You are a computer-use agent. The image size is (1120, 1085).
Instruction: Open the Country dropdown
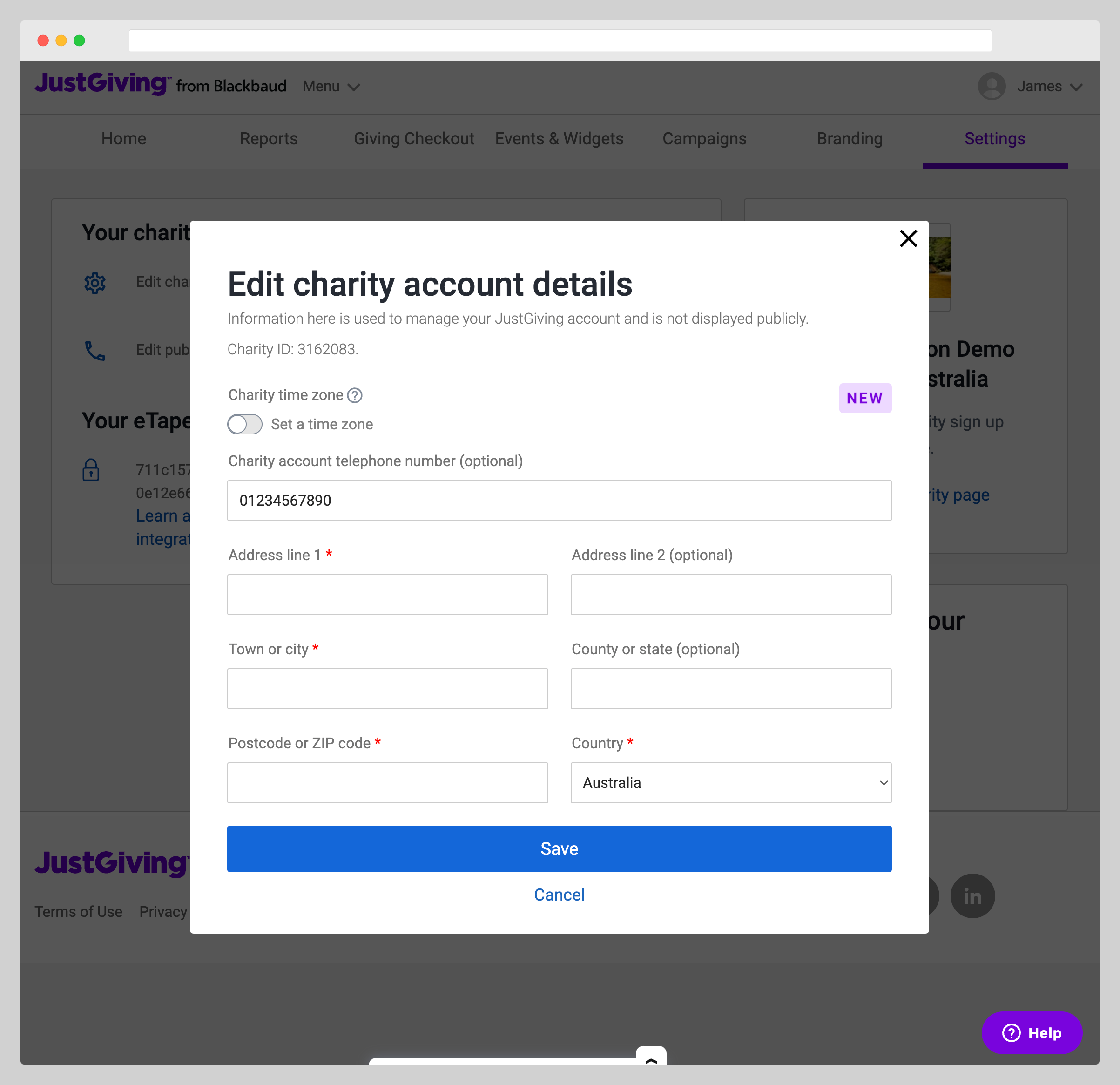click(730, 783)
